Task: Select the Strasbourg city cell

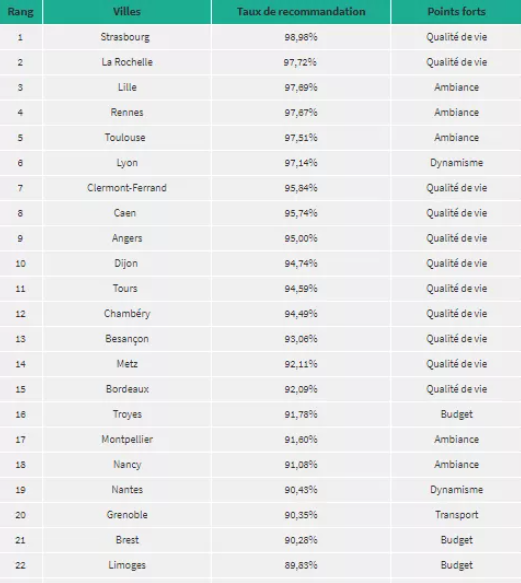Action: click(x=127, y=37)
